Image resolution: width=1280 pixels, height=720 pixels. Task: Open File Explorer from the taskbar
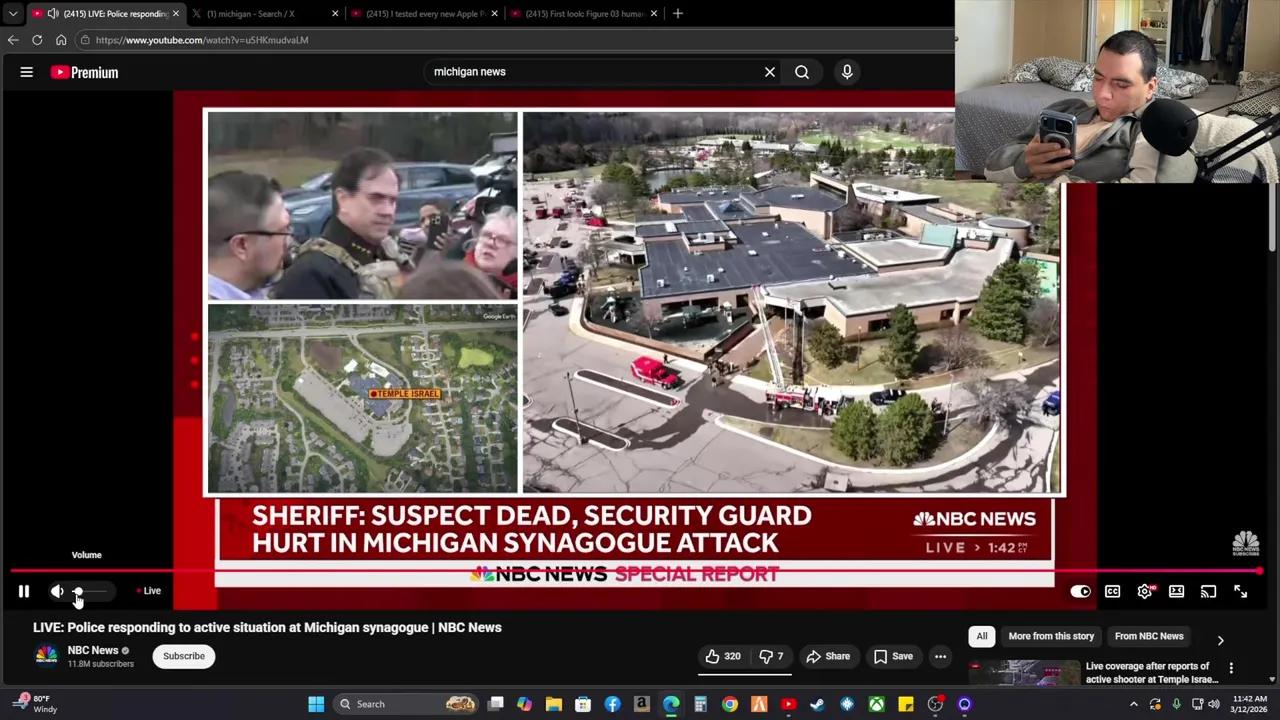coord(553,704)
